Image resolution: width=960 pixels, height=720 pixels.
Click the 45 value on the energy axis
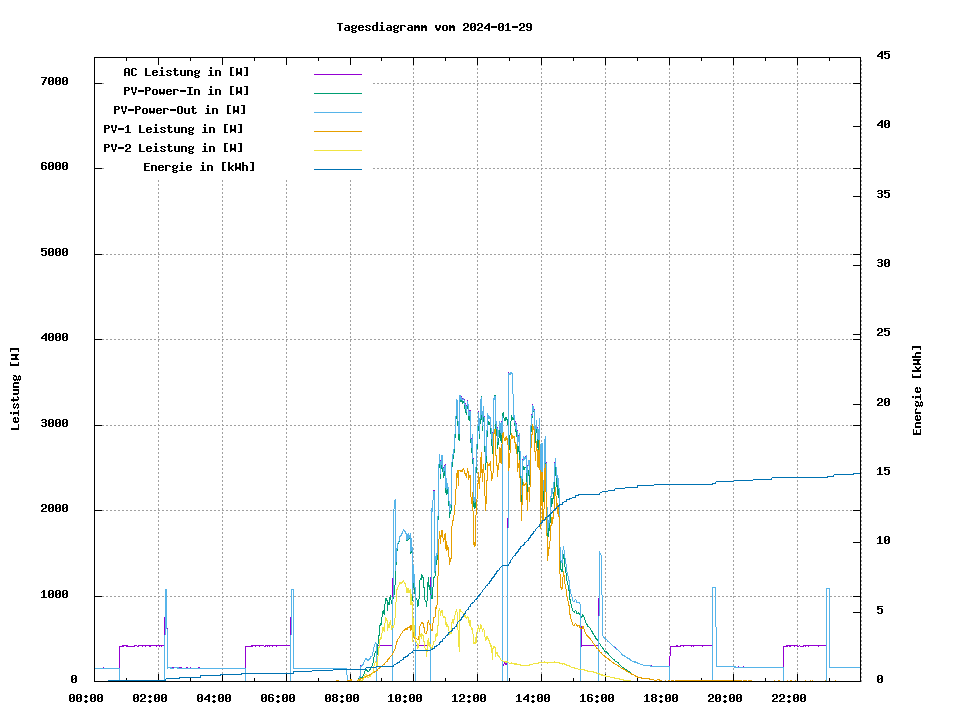coord(883,55)
